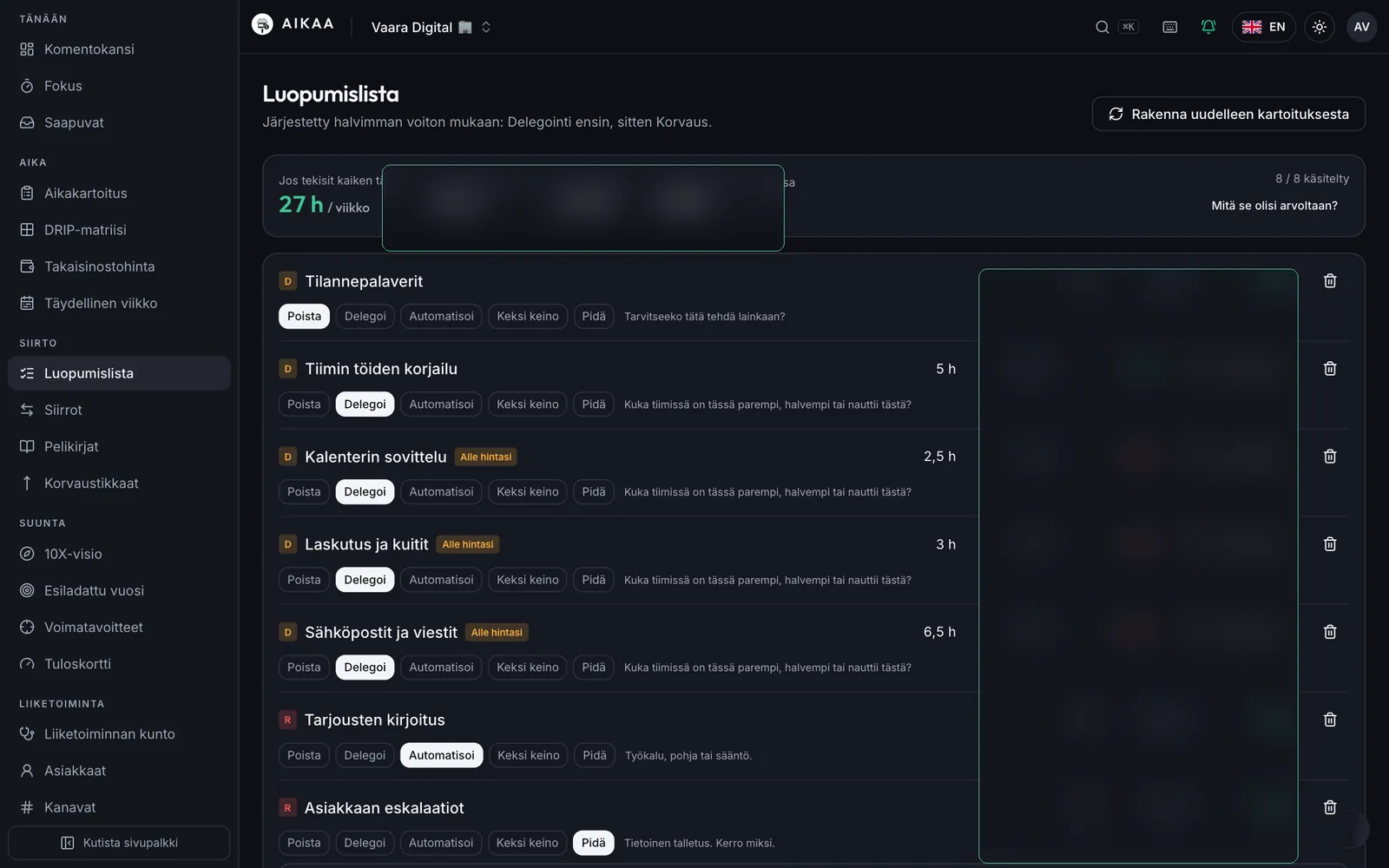This screenshot has height=868, width=1389.
Task: Delete the Tarjousten kirjoitus row
Action: pos(1330,720)
